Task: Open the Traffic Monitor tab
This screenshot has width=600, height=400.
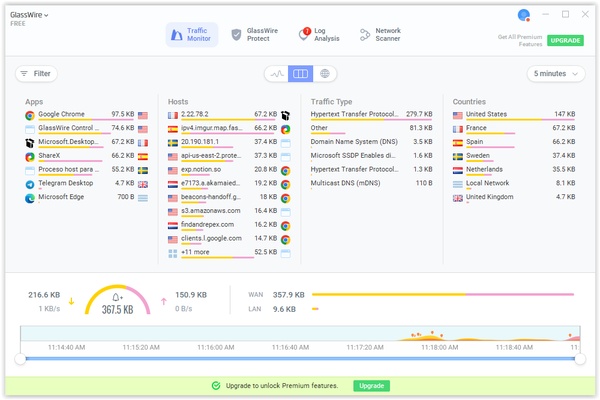Action: pos(192,34)
